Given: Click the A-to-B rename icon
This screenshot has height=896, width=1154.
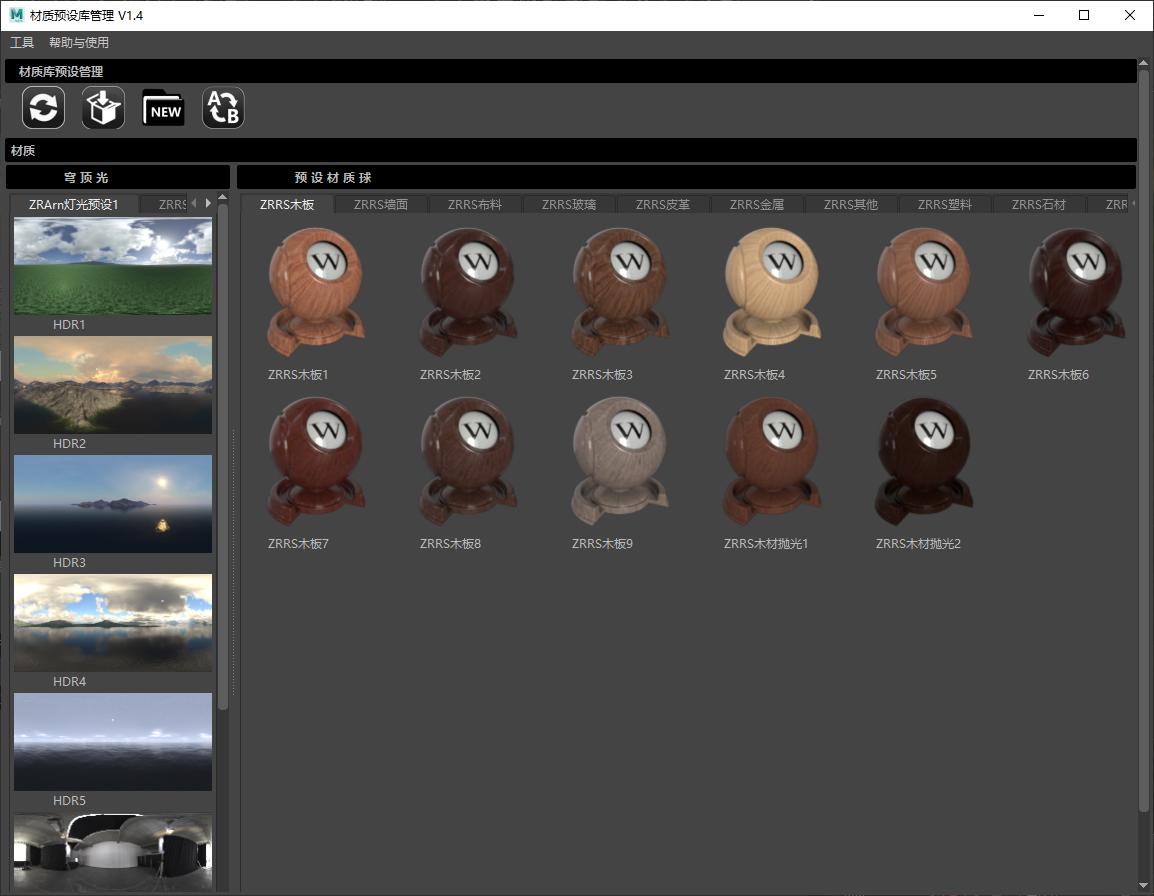Looking at the screenshot, I should pos(223,108).
